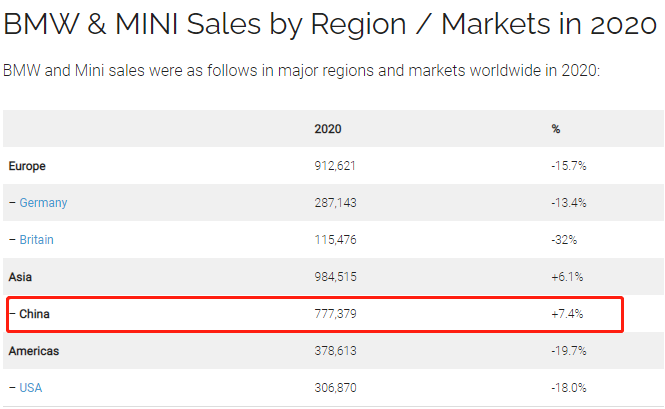Click the Americas row label
The height and width of the screenshot is (409, 665).
[x=32, y=351]
